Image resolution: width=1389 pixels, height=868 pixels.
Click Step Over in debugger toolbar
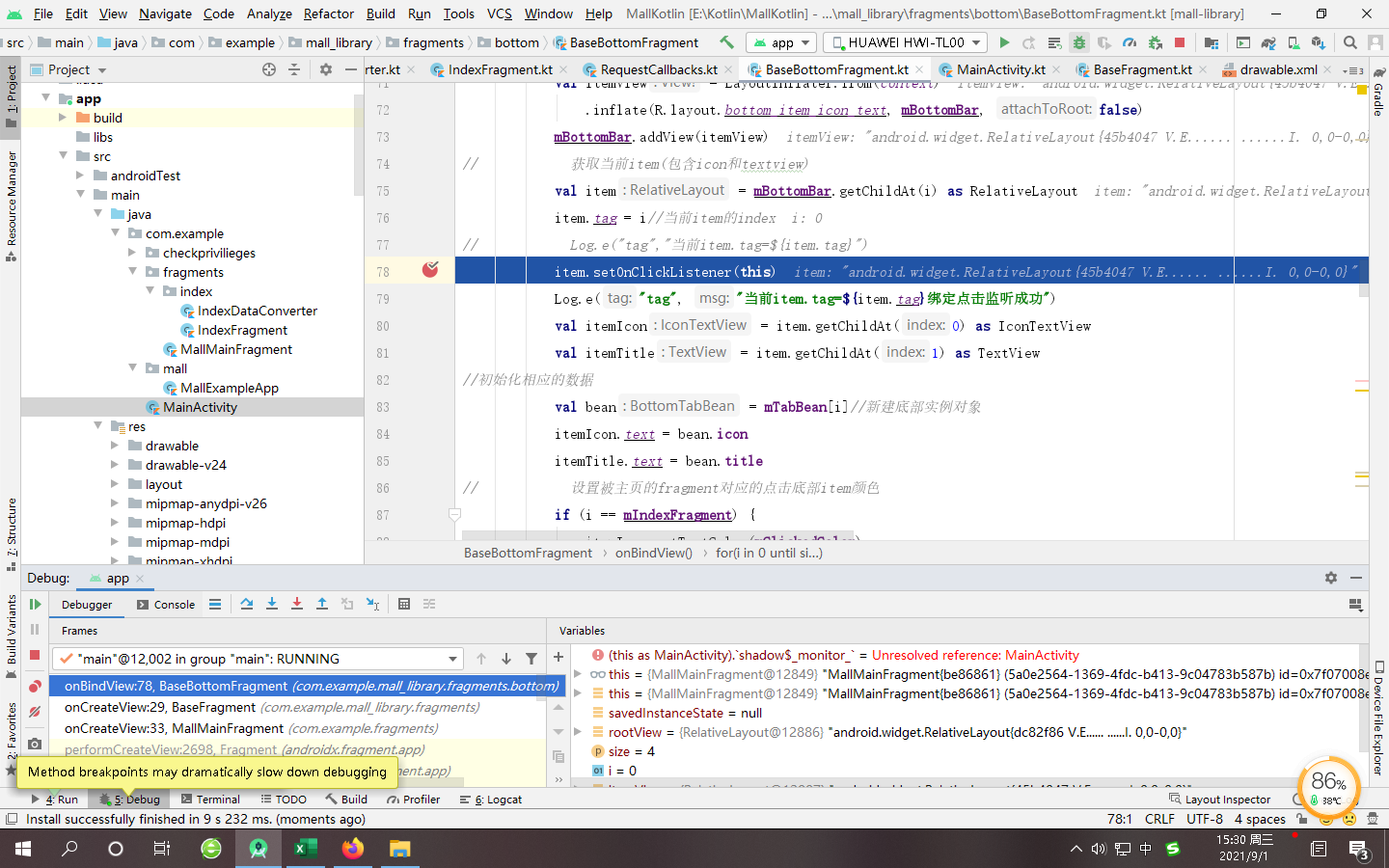[x=247, y=604]
